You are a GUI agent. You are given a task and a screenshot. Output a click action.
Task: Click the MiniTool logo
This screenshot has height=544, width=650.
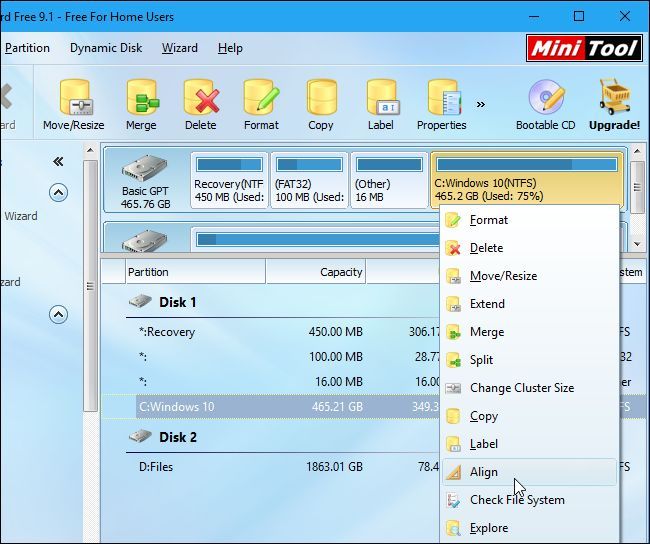(x=584, y=48)
